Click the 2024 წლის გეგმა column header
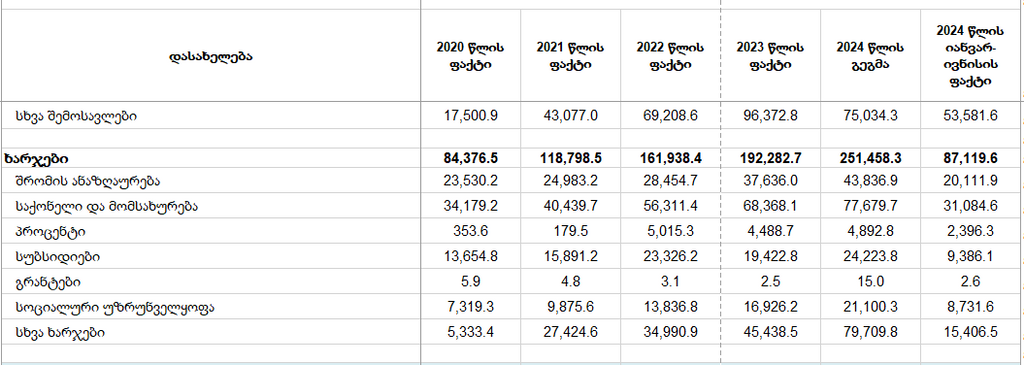Image resolution: width=1024 pixels, height=365 pixels. [870, 56]
